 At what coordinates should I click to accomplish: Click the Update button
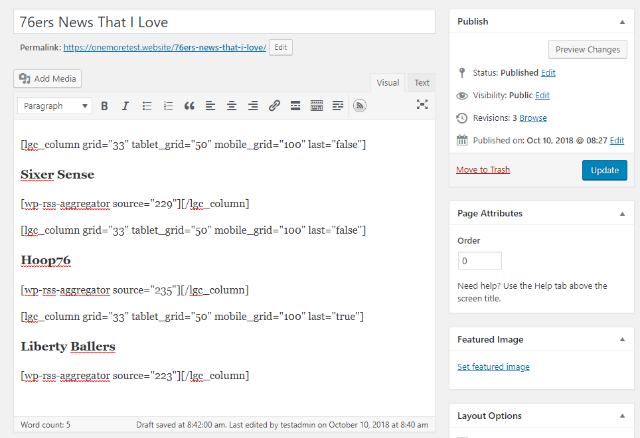(x=604, y=170)
